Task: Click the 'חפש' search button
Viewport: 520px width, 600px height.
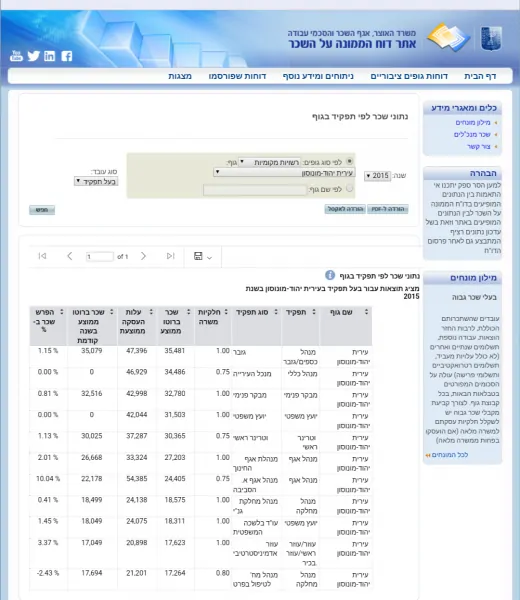Action: click(42, 210)
